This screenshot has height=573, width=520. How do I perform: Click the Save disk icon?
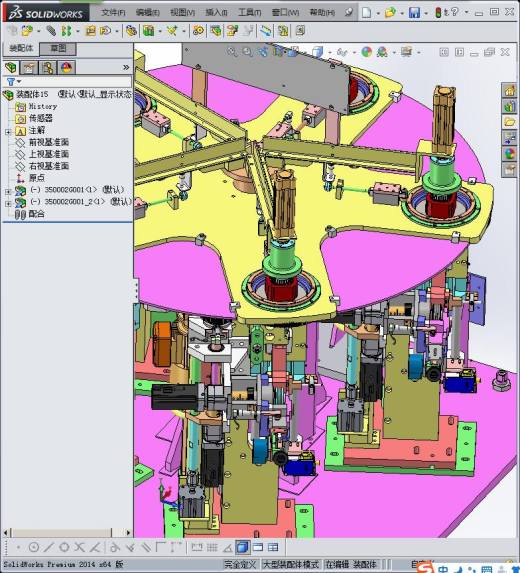click(414, 12)
